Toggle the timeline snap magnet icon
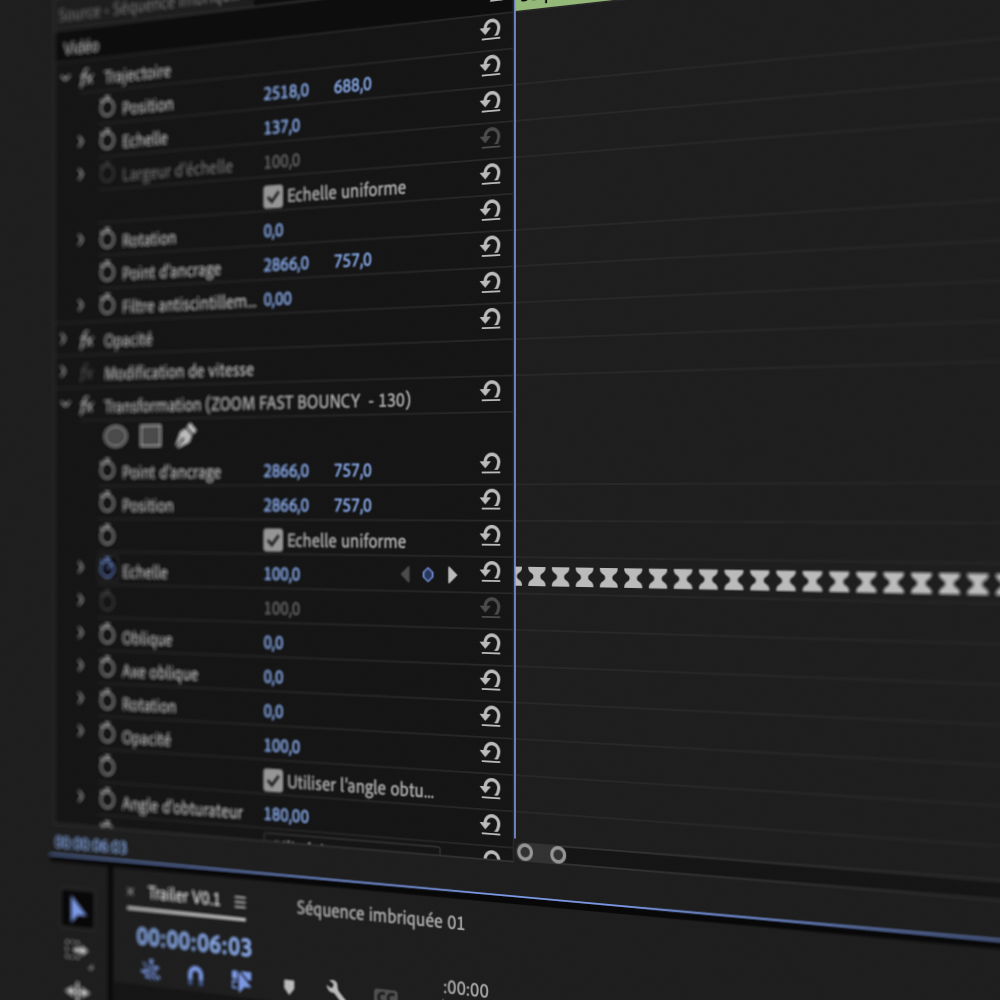 195,973
